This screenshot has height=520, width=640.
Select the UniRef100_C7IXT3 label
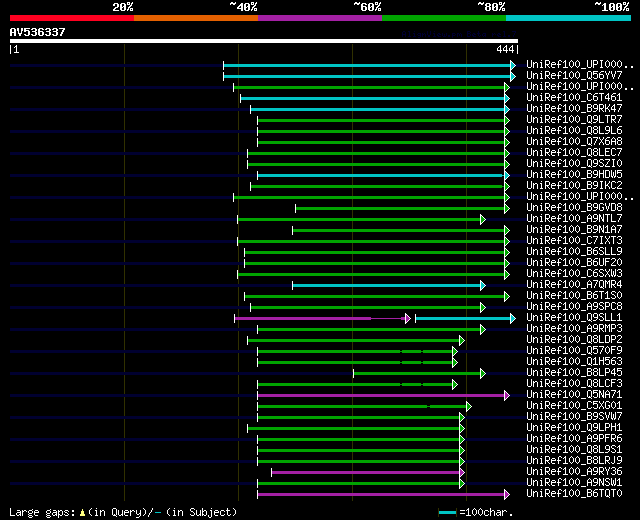574,241
